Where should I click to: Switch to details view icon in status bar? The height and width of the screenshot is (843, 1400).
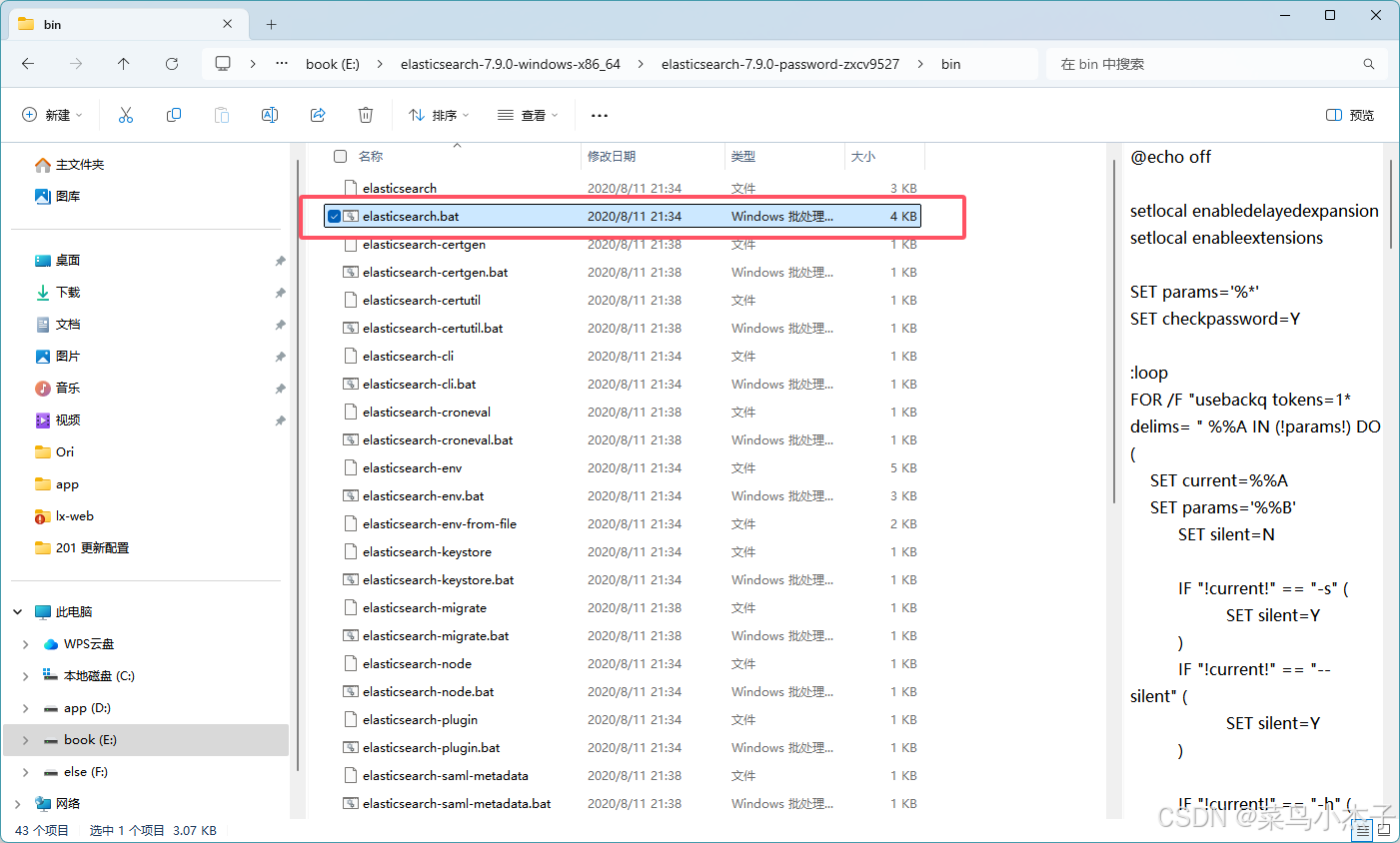pyautogui.click(x=1364, y=830)
